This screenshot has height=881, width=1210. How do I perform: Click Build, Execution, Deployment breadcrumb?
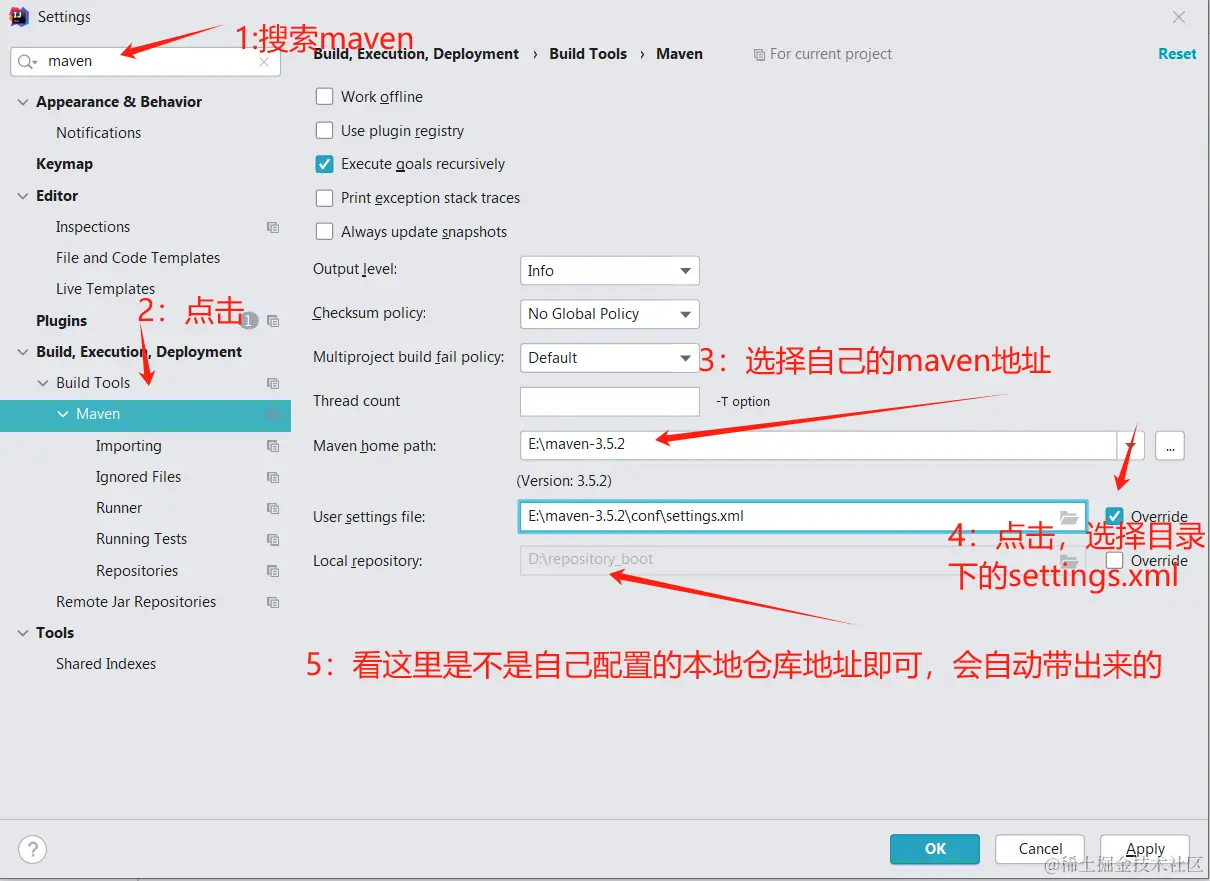click(416, 54)
